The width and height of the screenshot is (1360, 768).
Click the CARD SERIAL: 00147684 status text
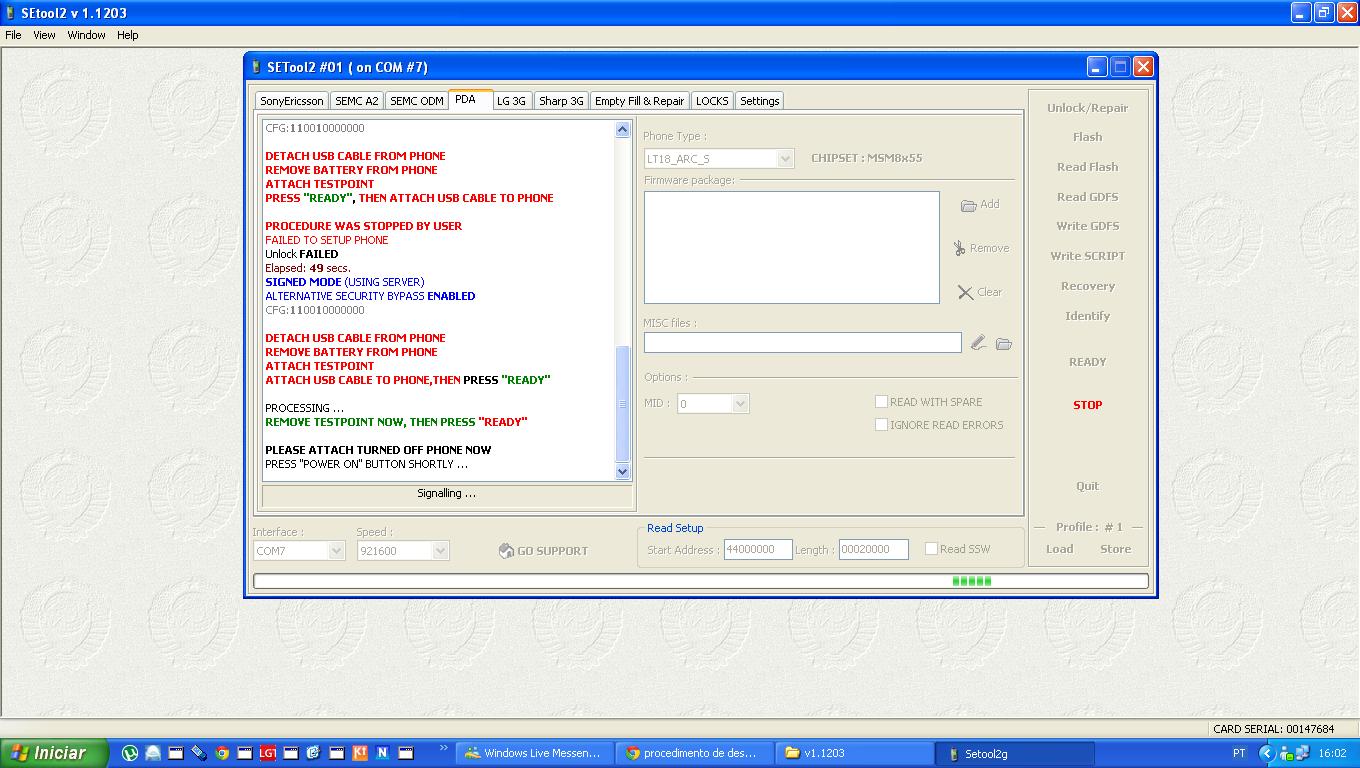click(1273, 729)
